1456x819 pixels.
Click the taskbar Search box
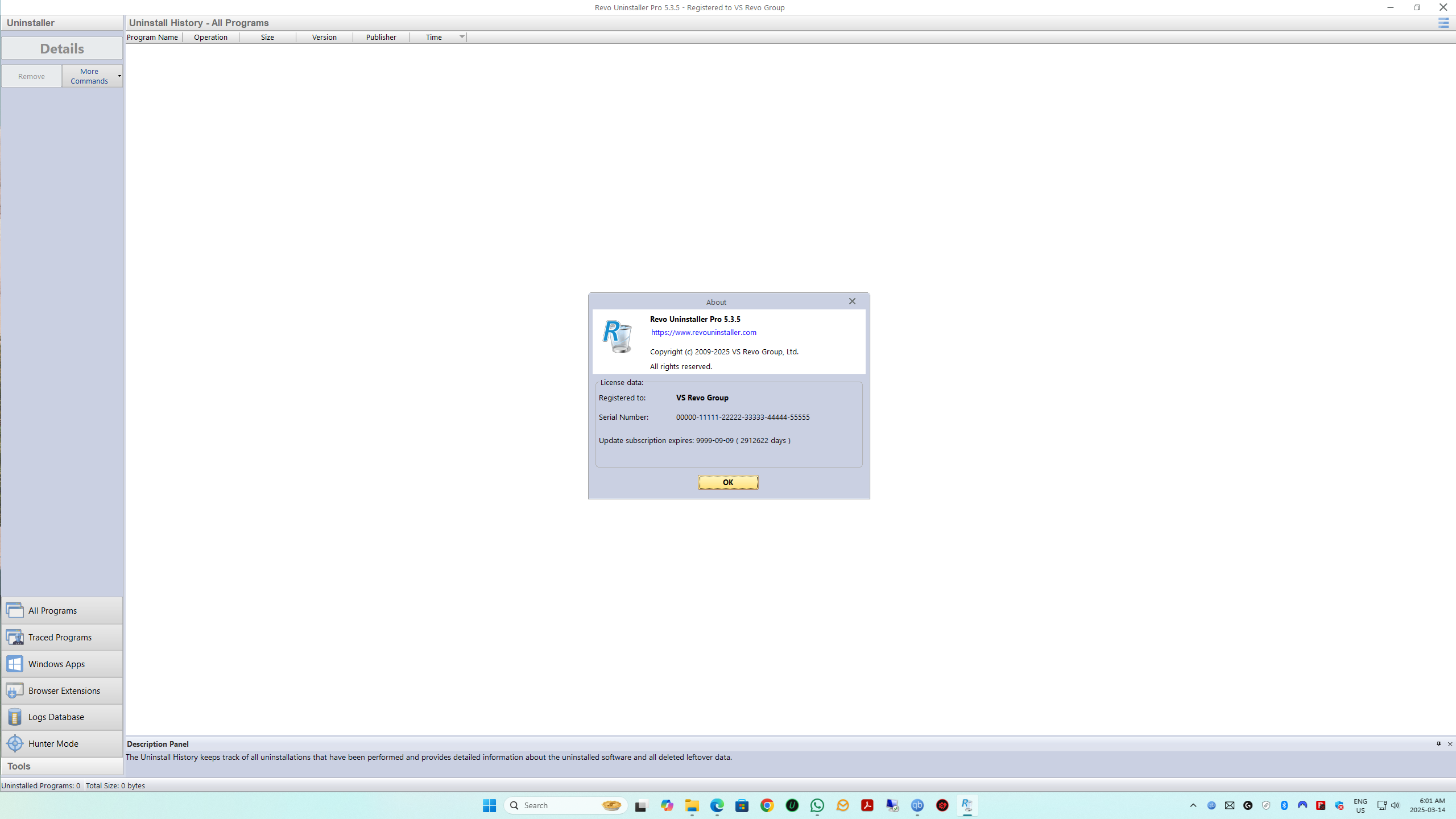click(565, 805)
